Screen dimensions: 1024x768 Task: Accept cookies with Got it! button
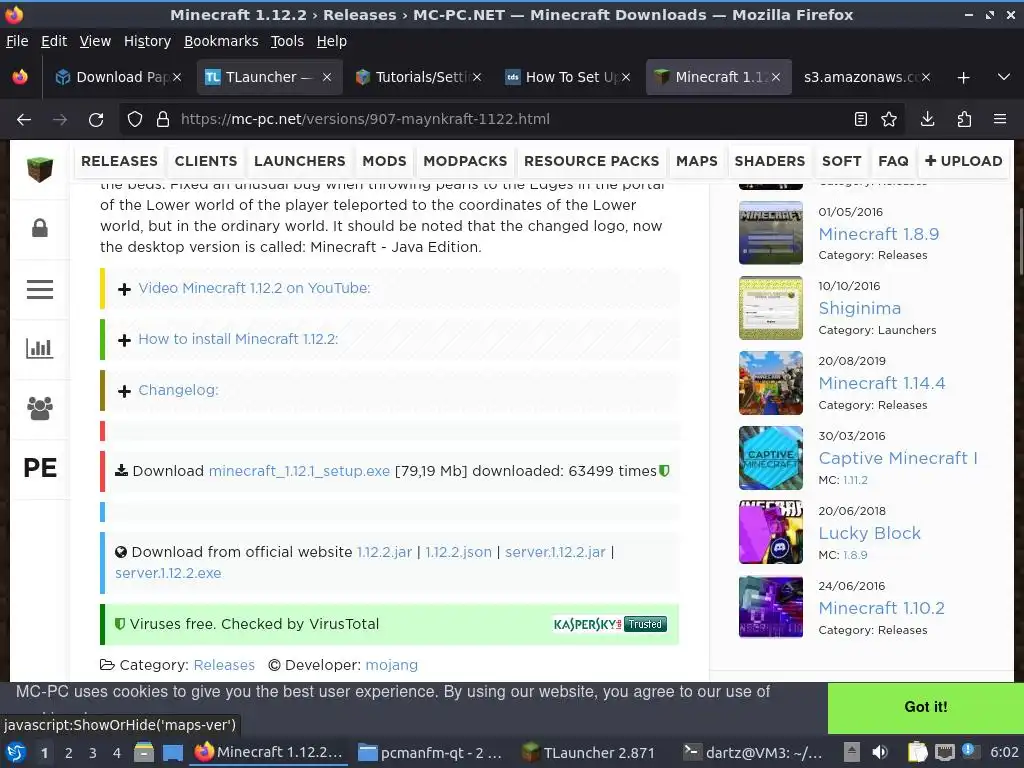925,707
